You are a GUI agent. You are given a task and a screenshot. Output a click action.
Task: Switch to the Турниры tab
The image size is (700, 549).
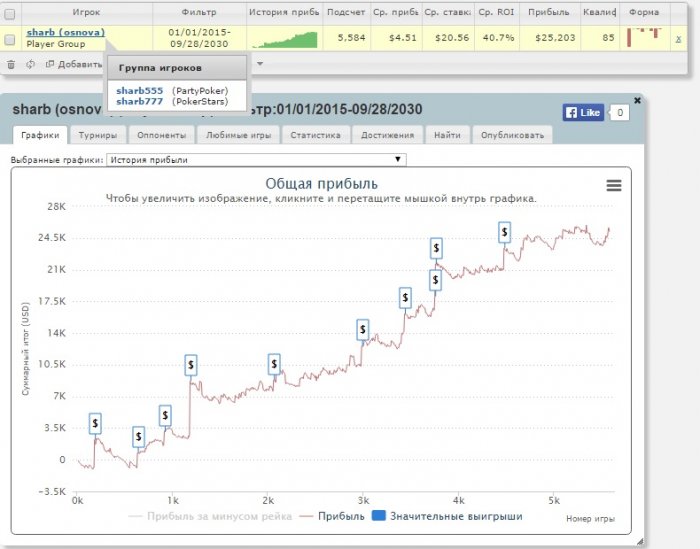tap(98, 135)
